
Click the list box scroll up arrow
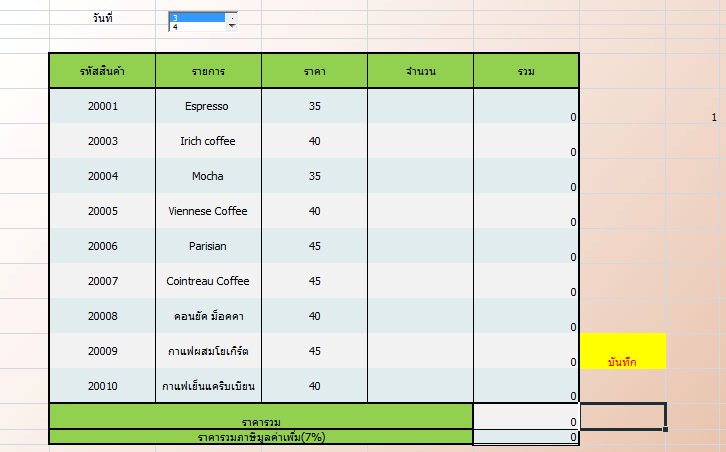(233, 17)
